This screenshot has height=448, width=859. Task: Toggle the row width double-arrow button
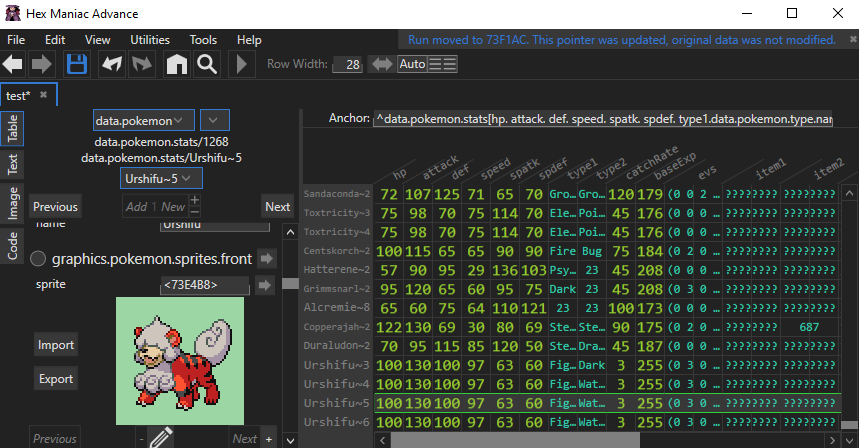click(x=381, y=64)
